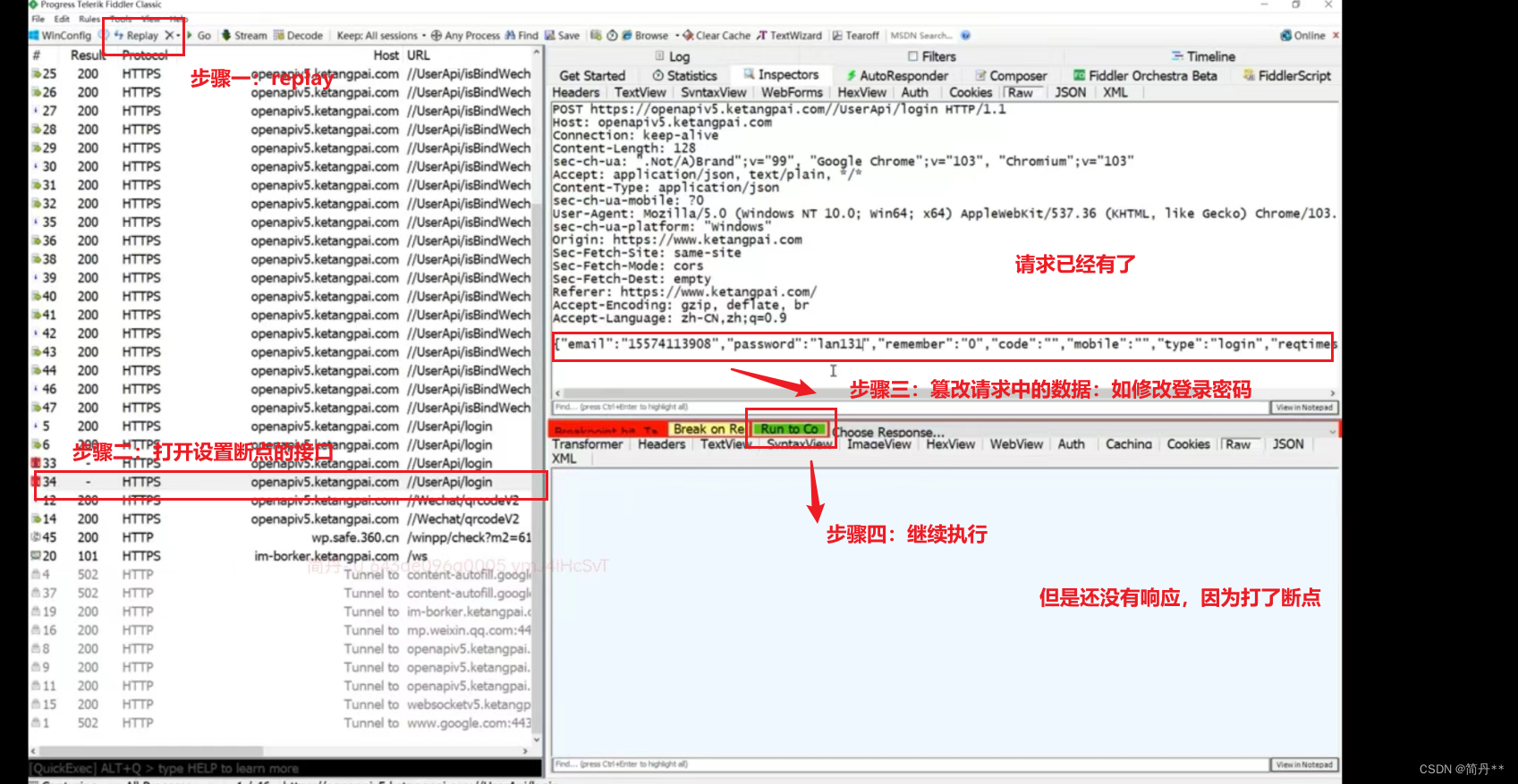Click the session list horizontal scrollbar
The image size is (1518, 784).
tap(280, 751)
